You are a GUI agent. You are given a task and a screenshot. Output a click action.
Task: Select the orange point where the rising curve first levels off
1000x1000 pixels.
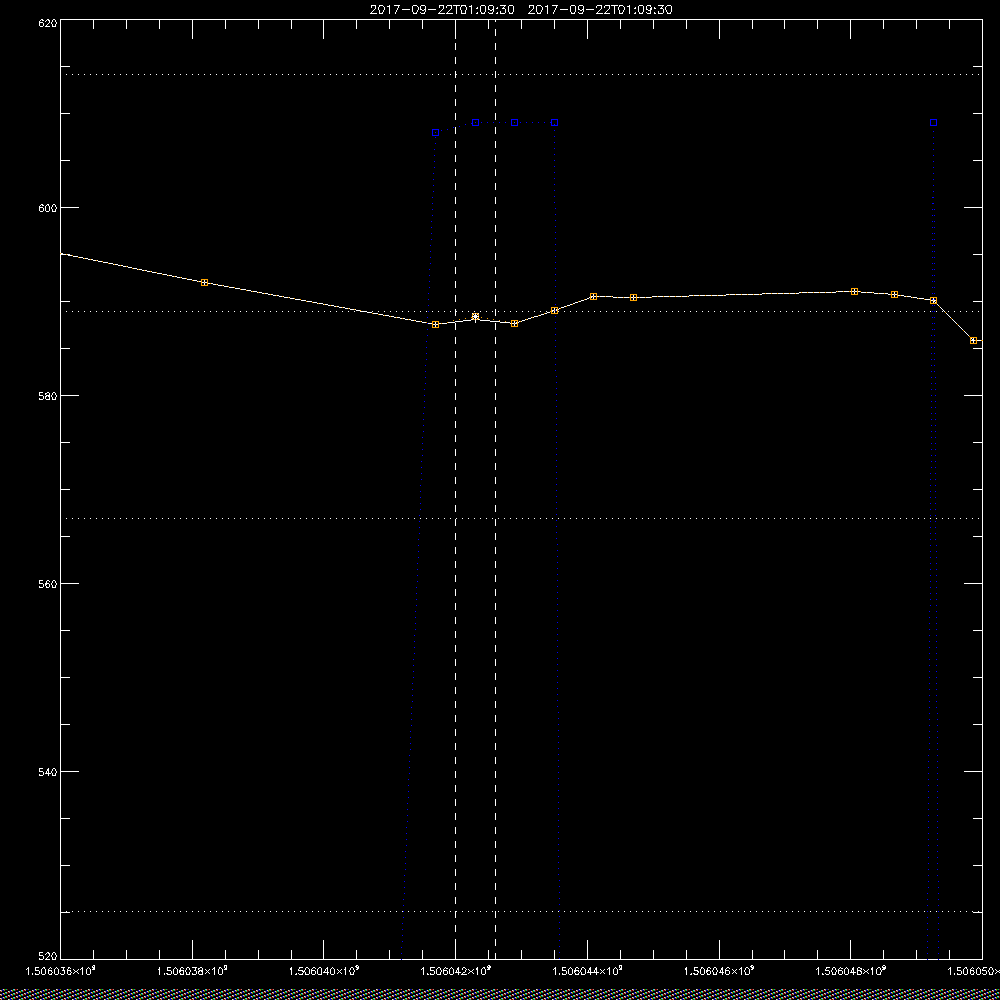594,297
